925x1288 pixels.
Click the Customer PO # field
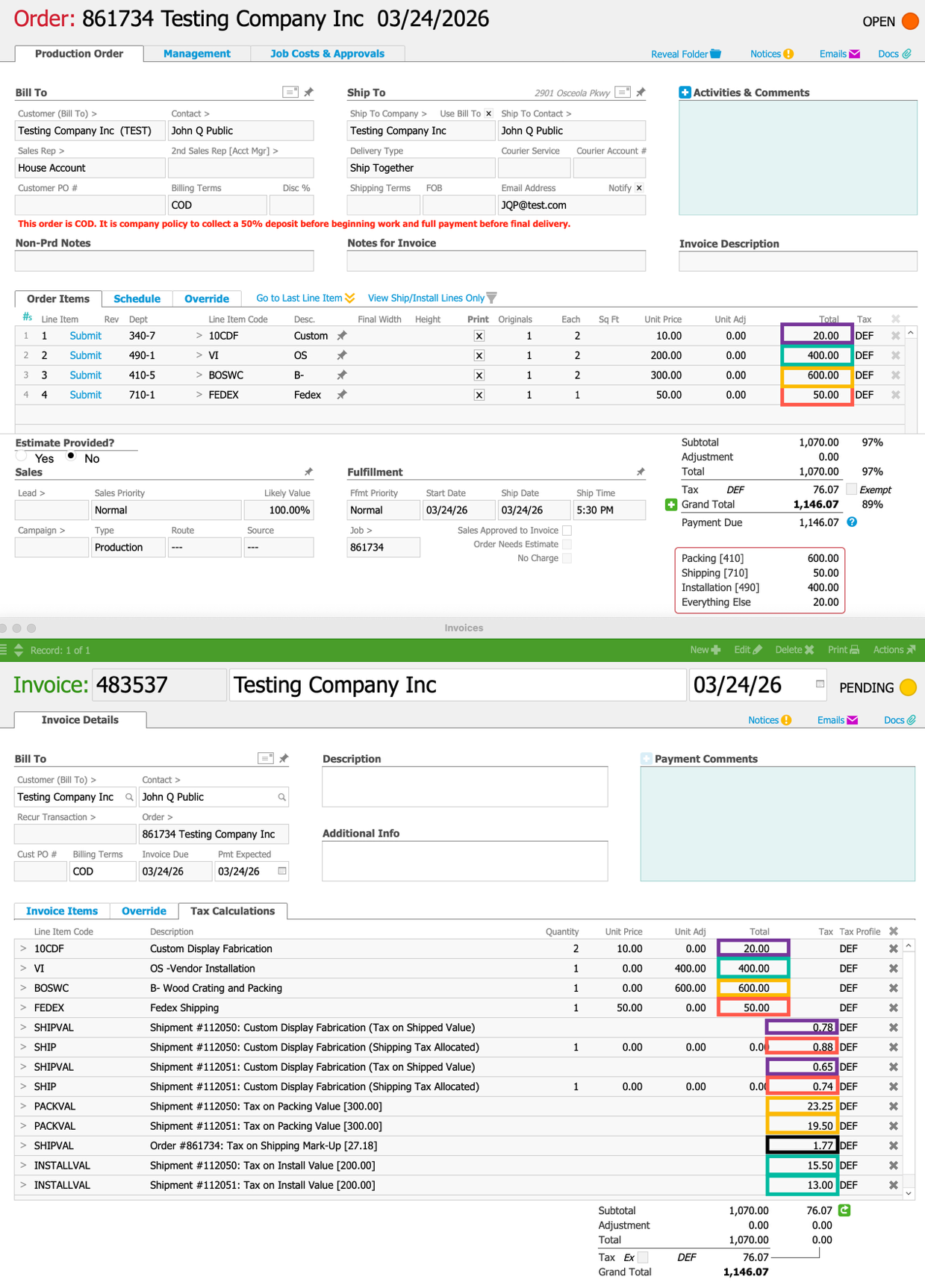(90, 205)
